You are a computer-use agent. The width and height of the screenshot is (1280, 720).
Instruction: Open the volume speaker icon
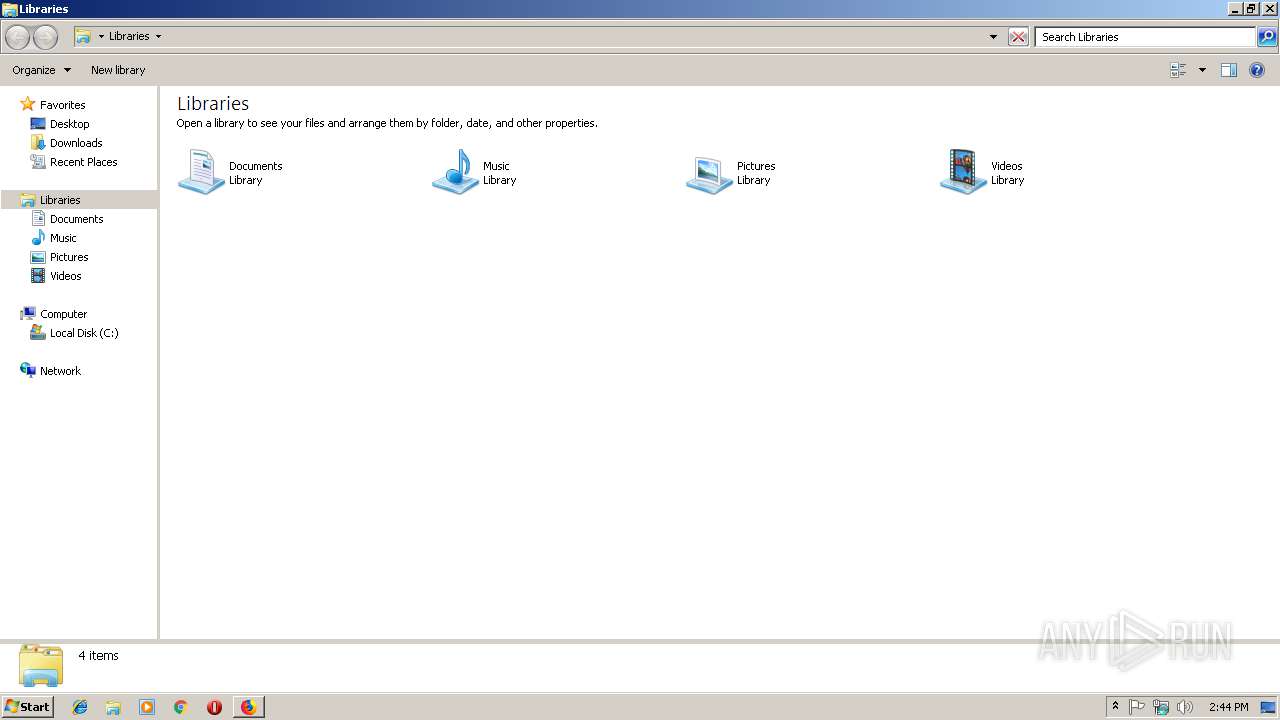click(x=1185, y=707)
